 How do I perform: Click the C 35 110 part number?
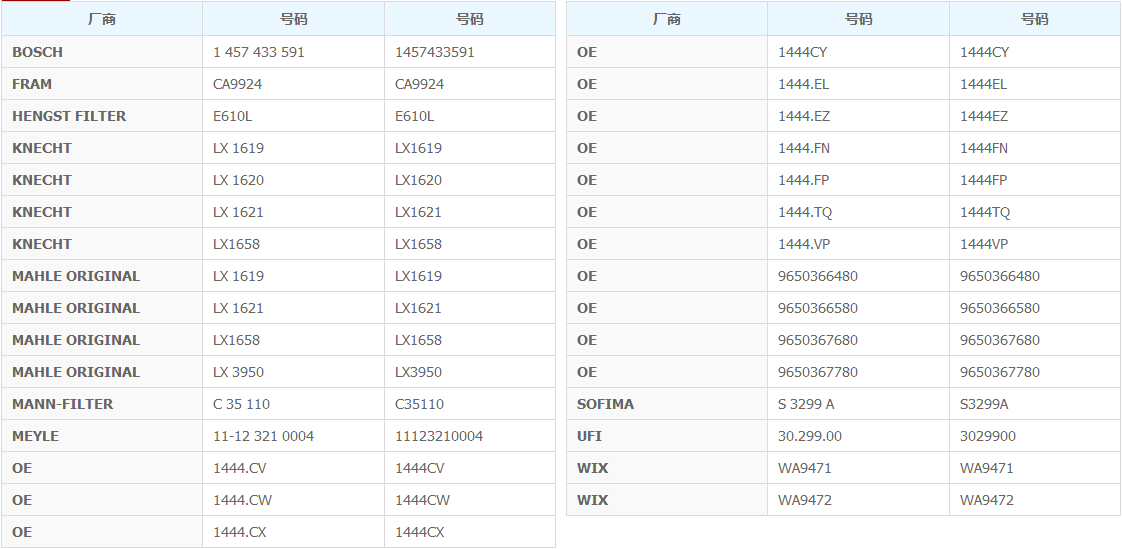(x=241, y=404)
